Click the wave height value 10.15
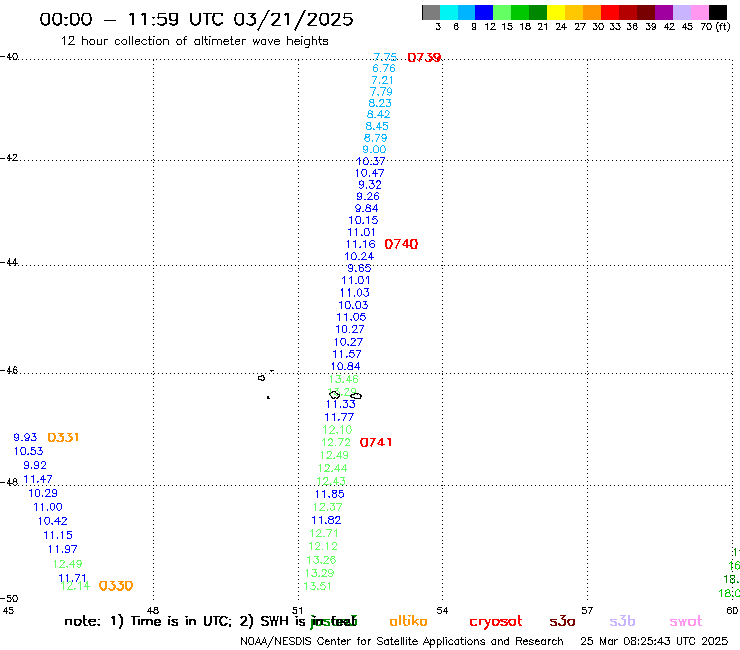 363,220
